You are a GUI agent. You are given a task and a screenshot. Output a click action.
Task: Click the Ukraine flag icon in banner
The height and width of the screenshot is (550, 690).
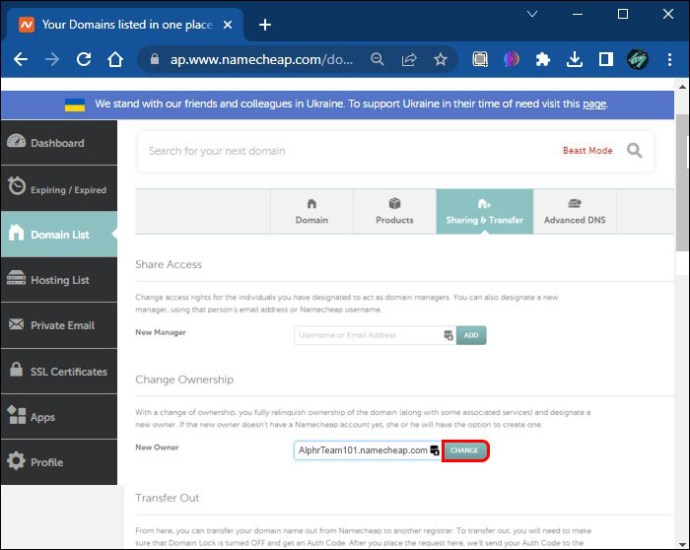click(75, 105)
